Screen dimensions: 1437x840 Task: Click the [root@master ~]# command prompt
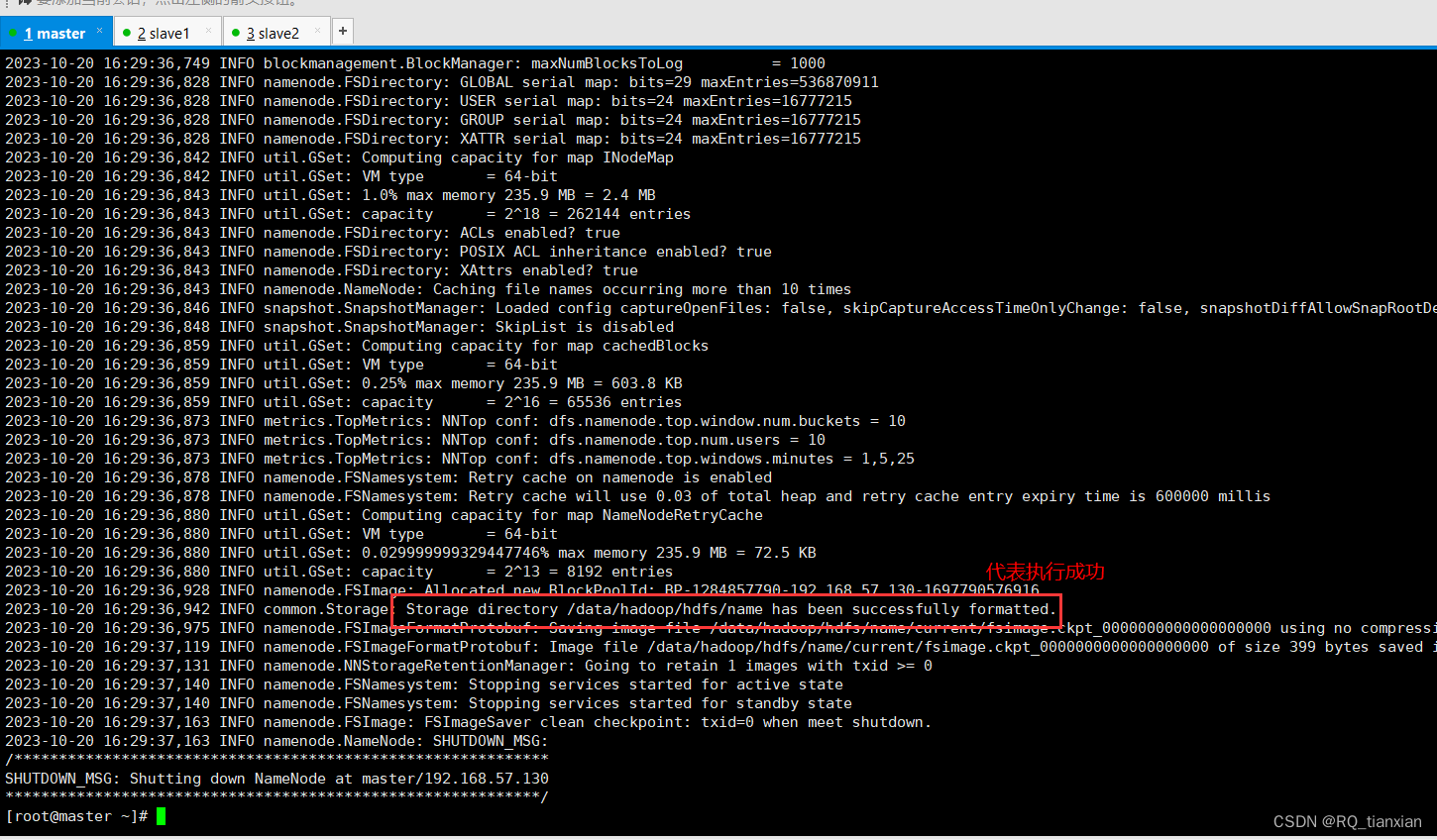[x=76, y=816]
